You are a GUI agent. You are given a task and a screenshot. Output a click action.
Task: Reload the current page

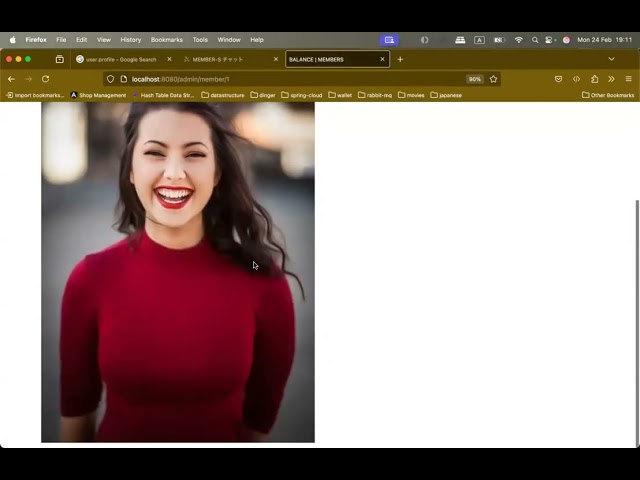45,79
